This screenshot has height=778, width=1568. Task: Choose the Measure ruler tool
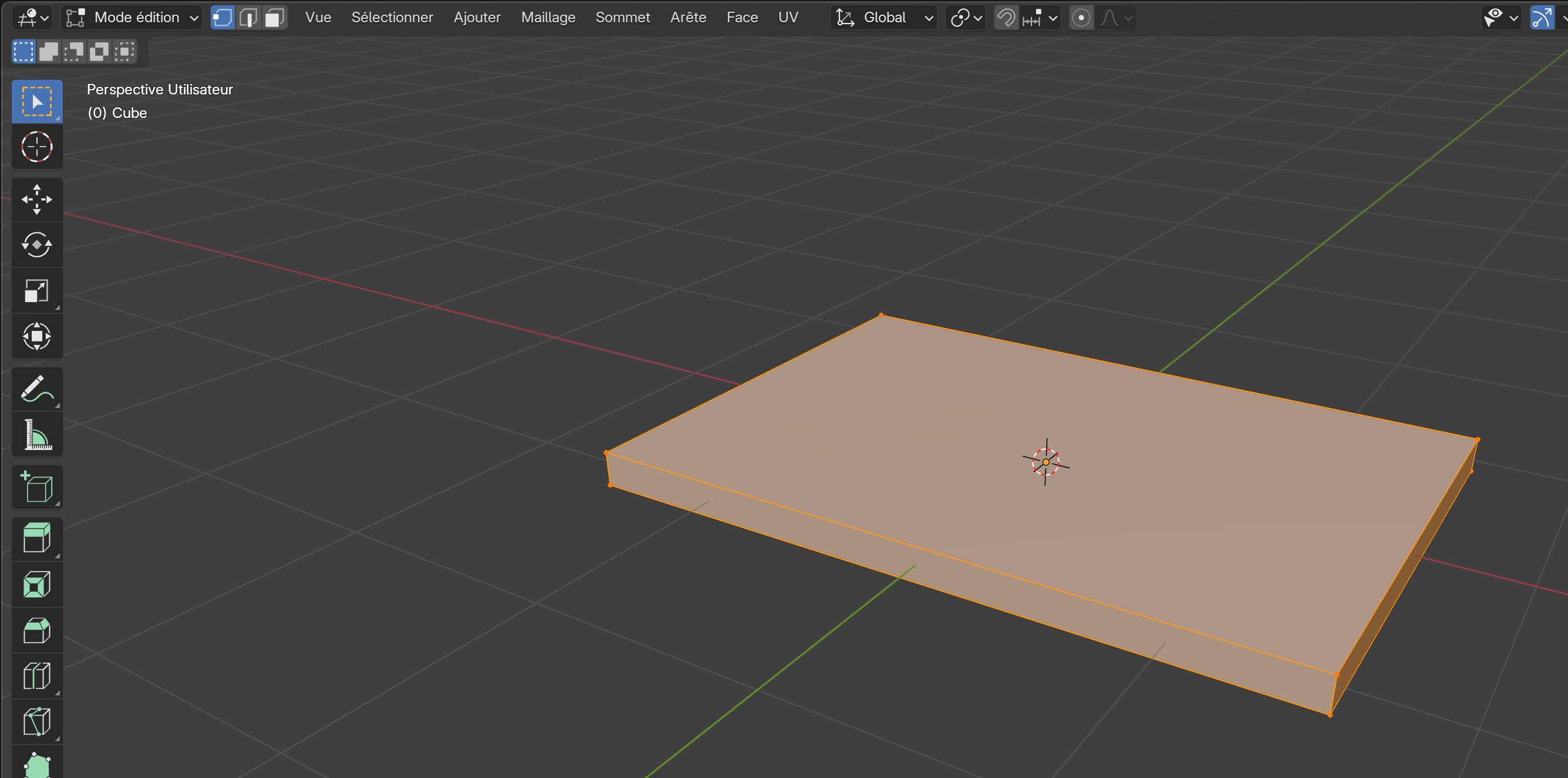36,434
